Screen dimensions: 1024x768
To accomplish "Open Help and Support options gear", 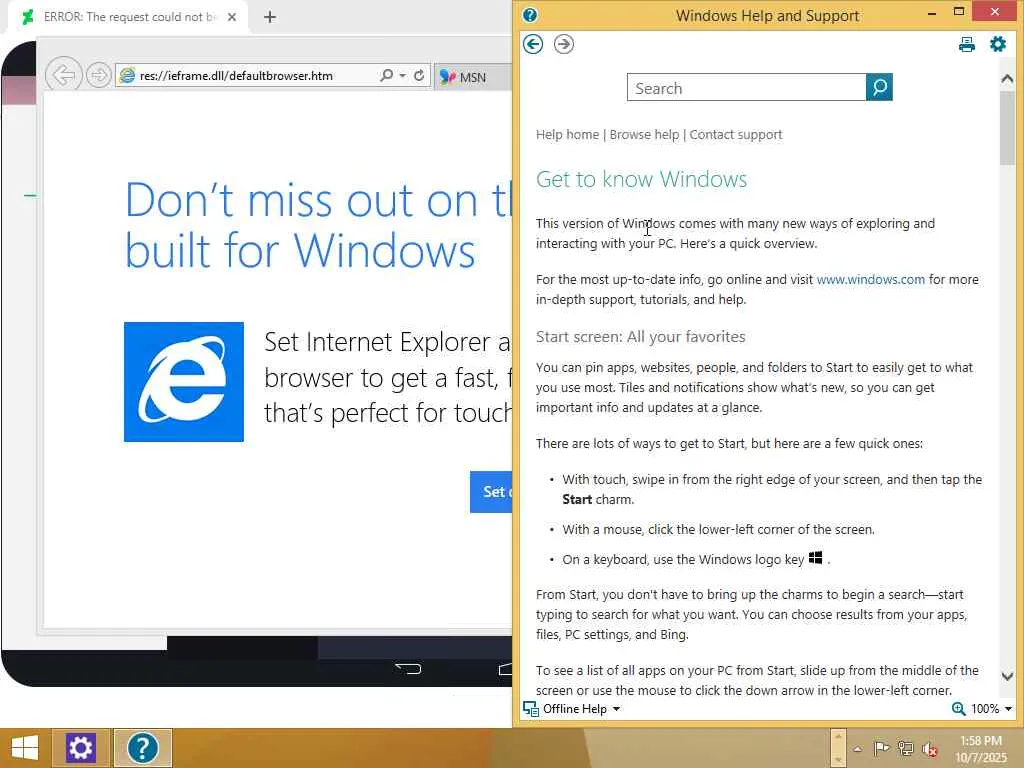I will point(998,44).
